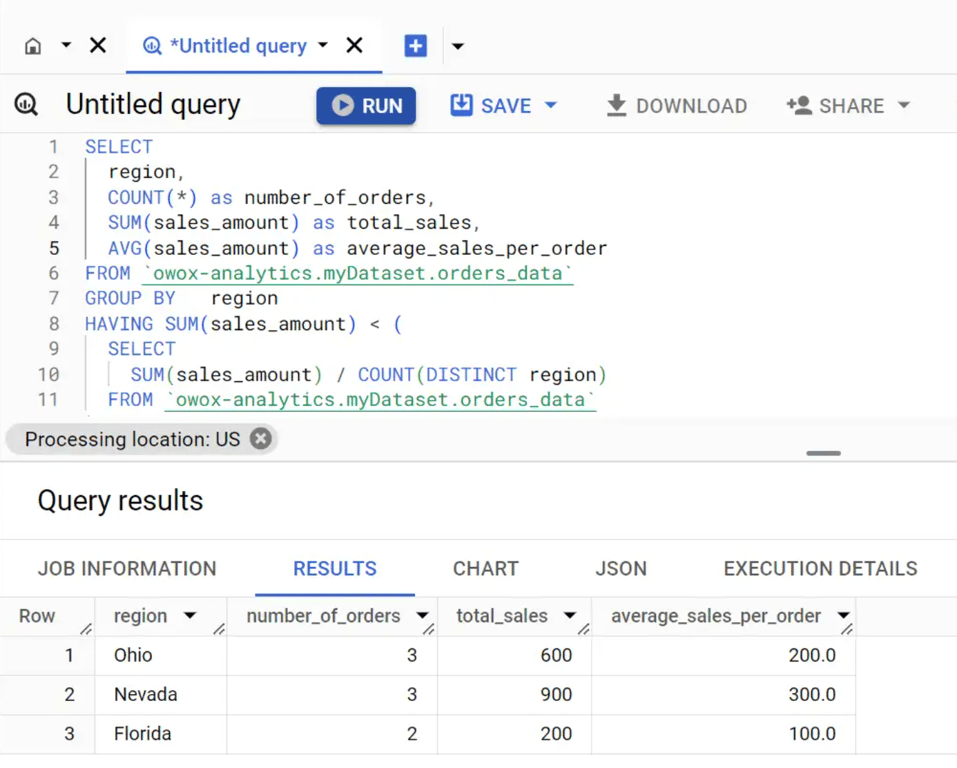The width and height of the screenshot is (957, 768).
Task: Remove the Processing location US chip
Action: 261,438
